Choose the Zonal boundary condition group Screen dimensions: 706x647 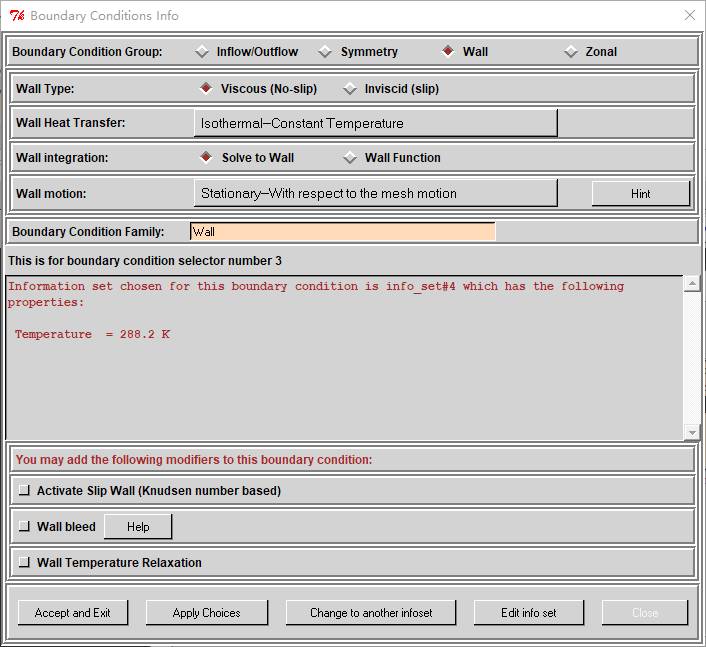pyautogui.click(x=571, y=52)
